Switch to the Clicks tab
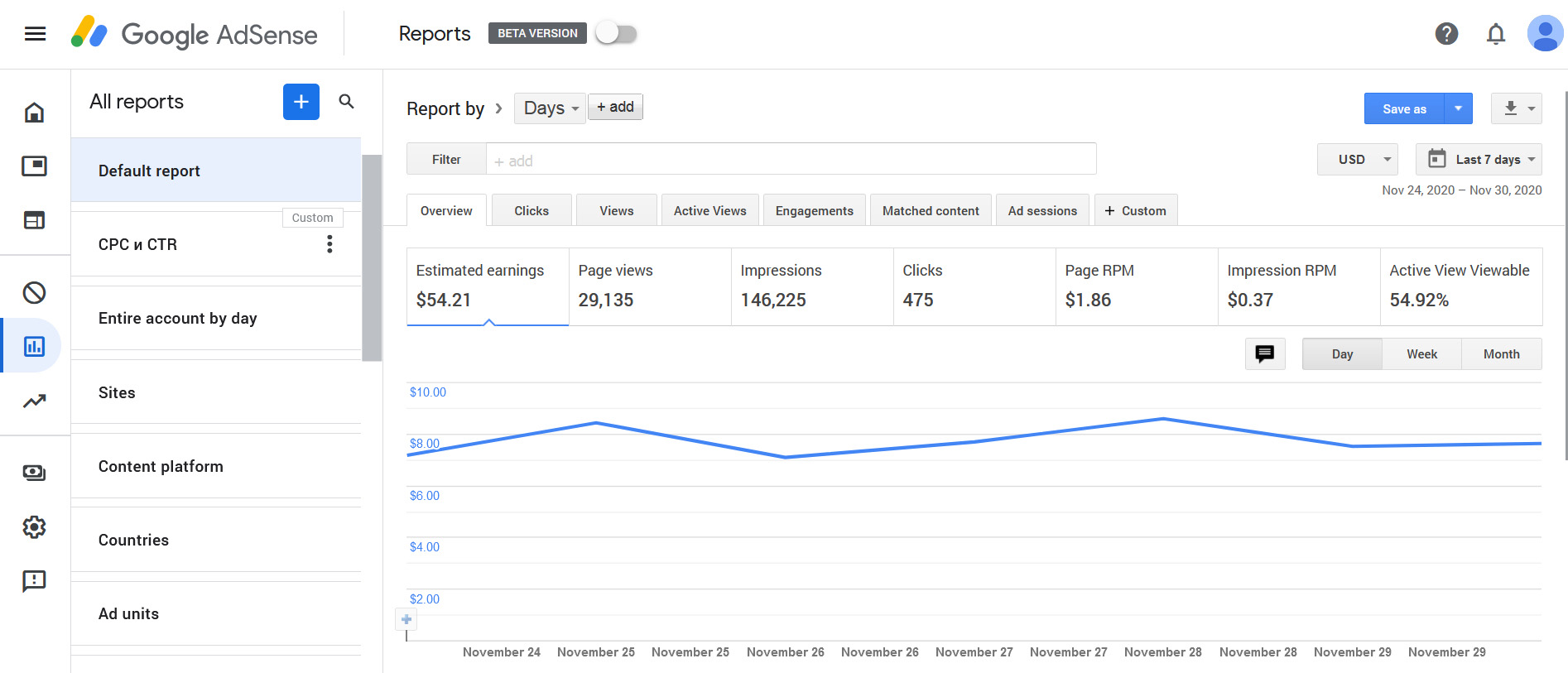This screenshot has height=673, width=1568. 531,210
